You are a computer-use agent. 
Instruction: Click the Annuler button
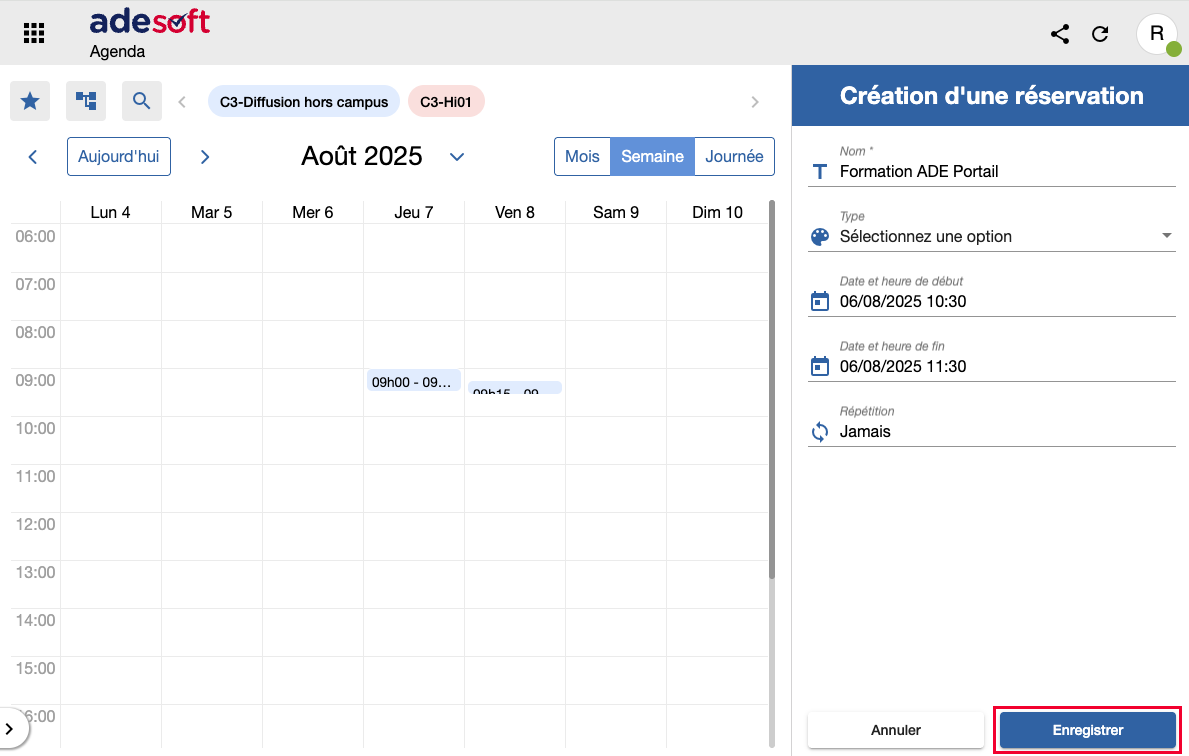click(x=895, y=730)
